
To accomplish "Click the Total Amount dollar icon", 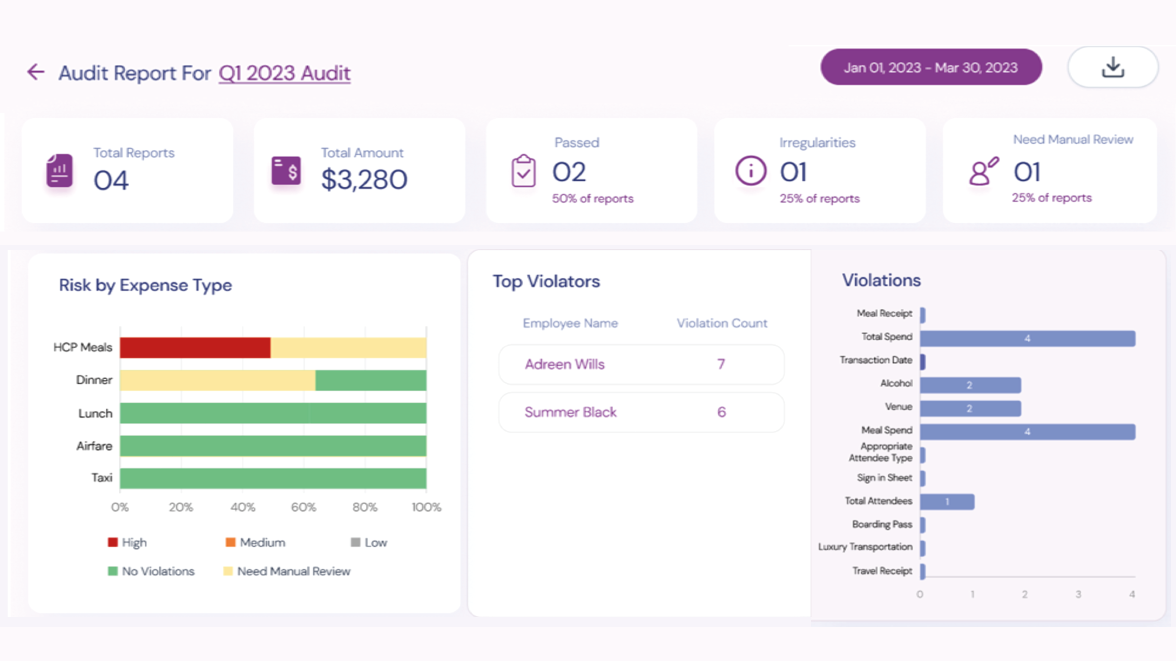I will pos(286,171).
